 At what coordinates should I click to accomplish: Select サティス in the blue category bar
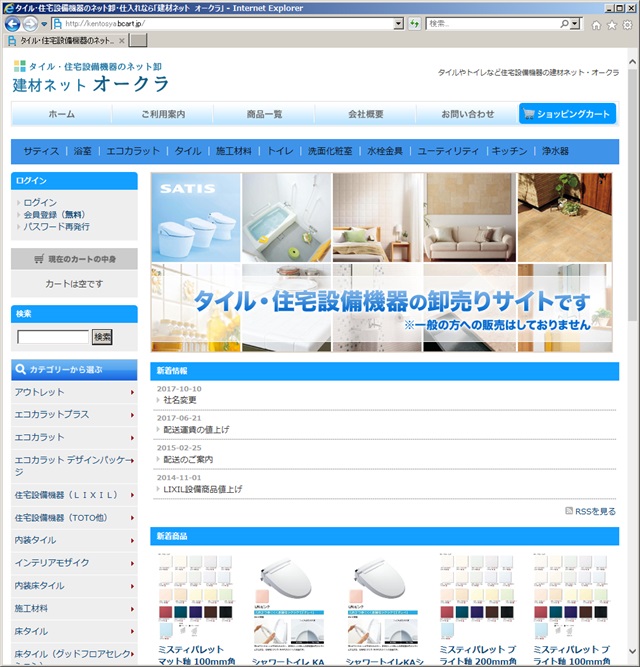tap(41, 151)
